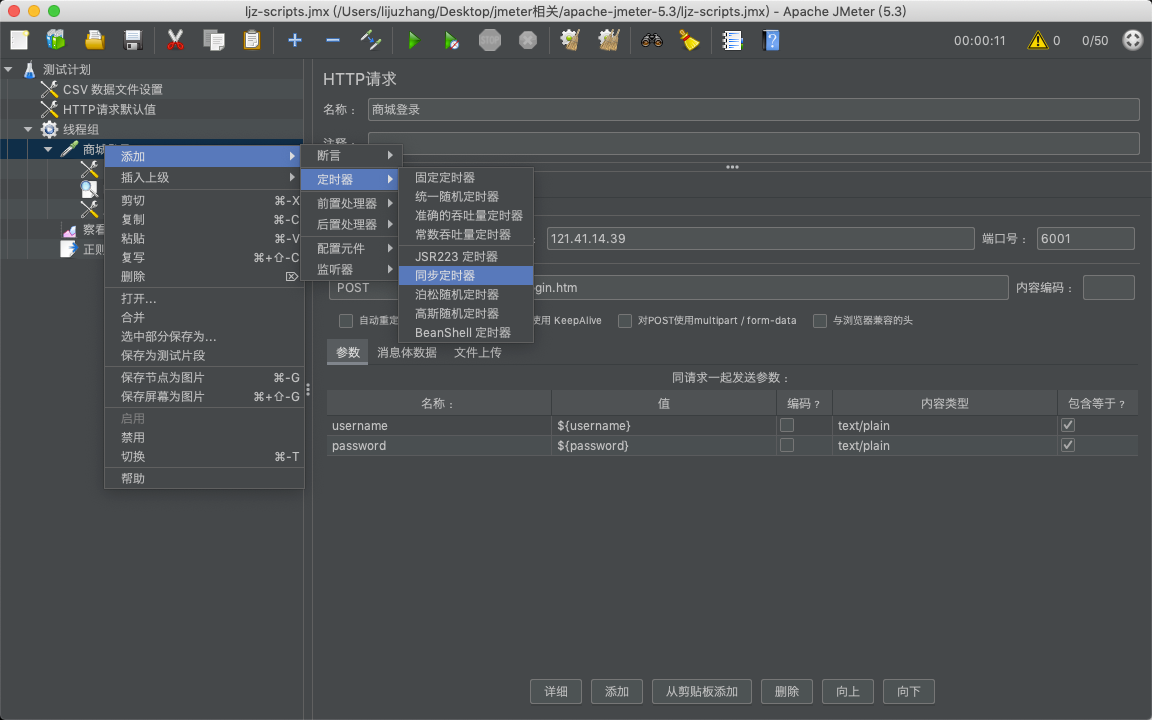Select 禁用 in context menu
1152x720 pixels.
pos(204,438)
